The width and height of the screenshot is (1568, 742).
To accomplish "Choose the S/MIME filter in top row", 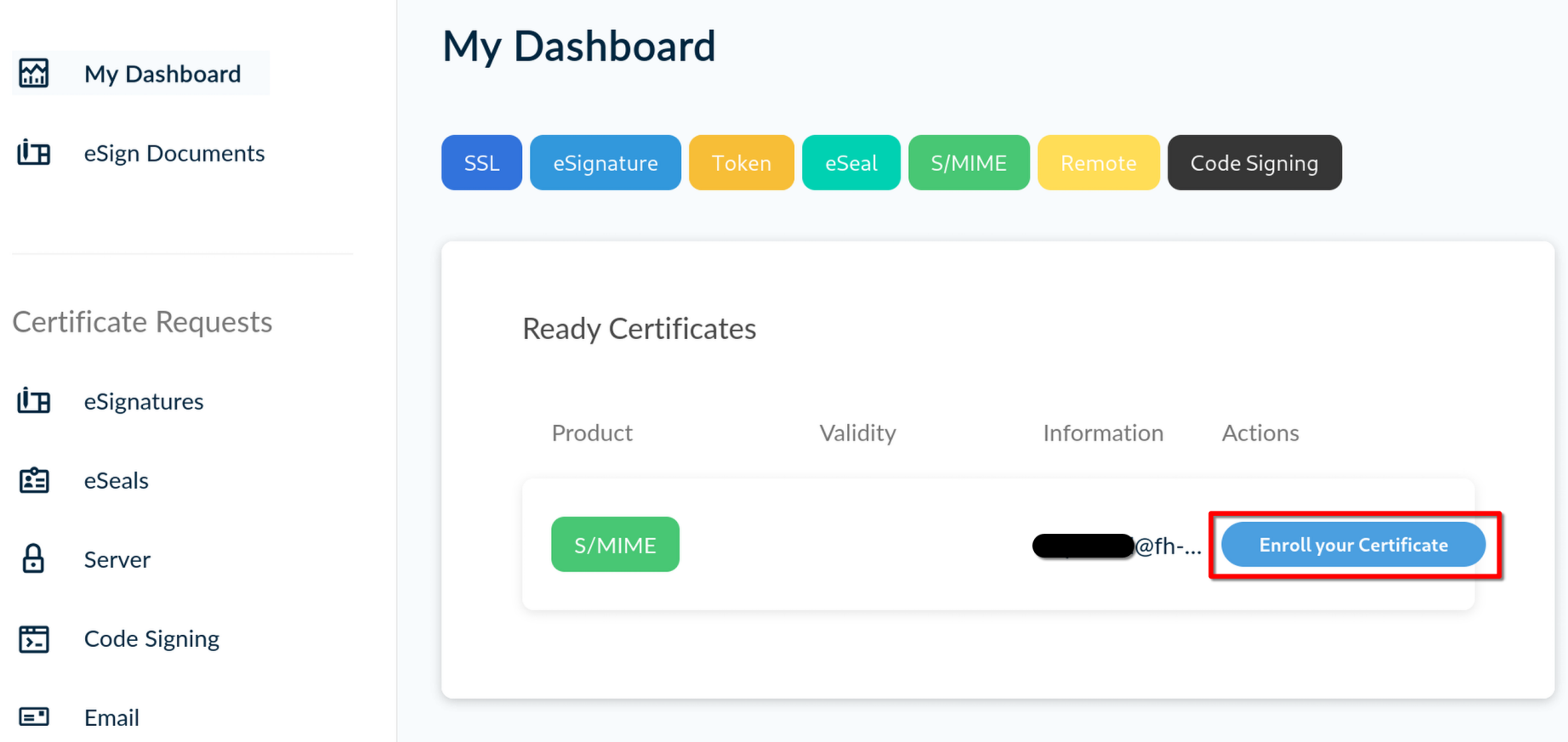I will click(969, 162).
